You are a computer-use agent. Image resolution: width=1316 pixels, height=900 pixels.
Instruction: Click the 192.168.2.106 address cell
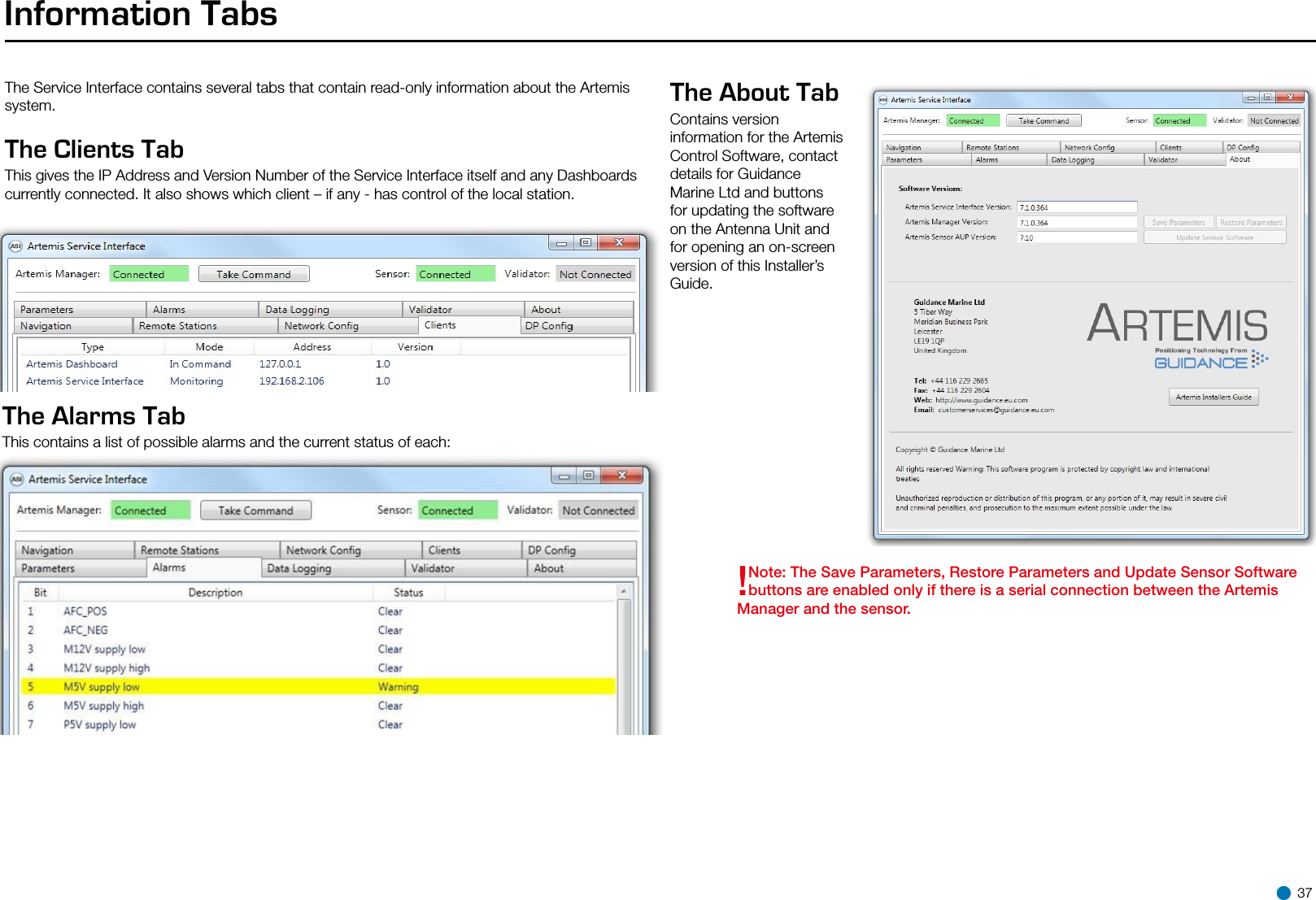pyautogui.click(x=291, y=381)
